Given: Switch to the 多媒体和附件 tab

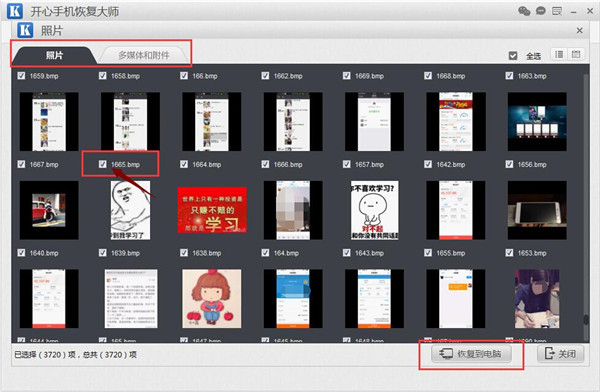Looking at the screenshot, I should 144,55.
